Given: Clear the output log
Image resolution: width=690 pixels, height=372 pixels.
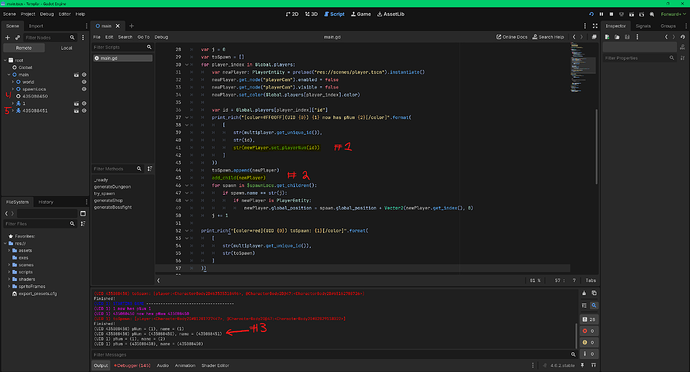Looking at the screenshot, I should coord(584,293).
